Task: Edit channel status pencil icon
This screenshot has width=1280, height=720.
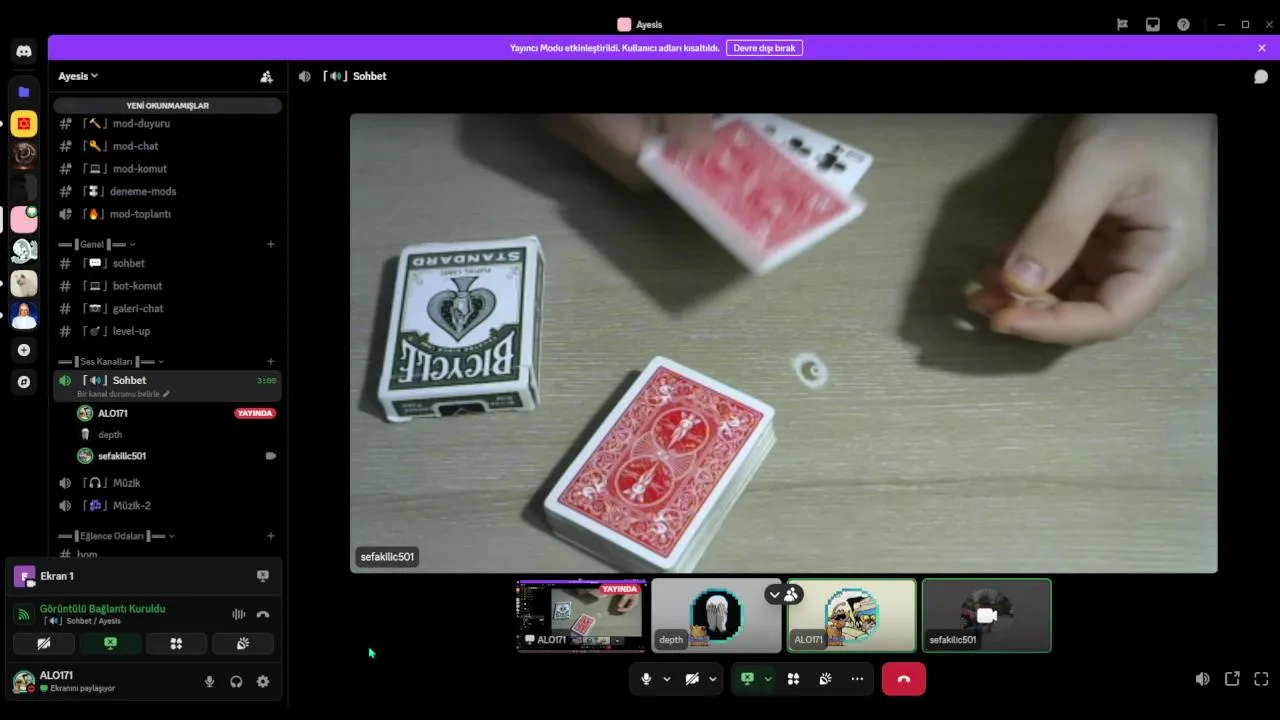Action: coord(166,394)
